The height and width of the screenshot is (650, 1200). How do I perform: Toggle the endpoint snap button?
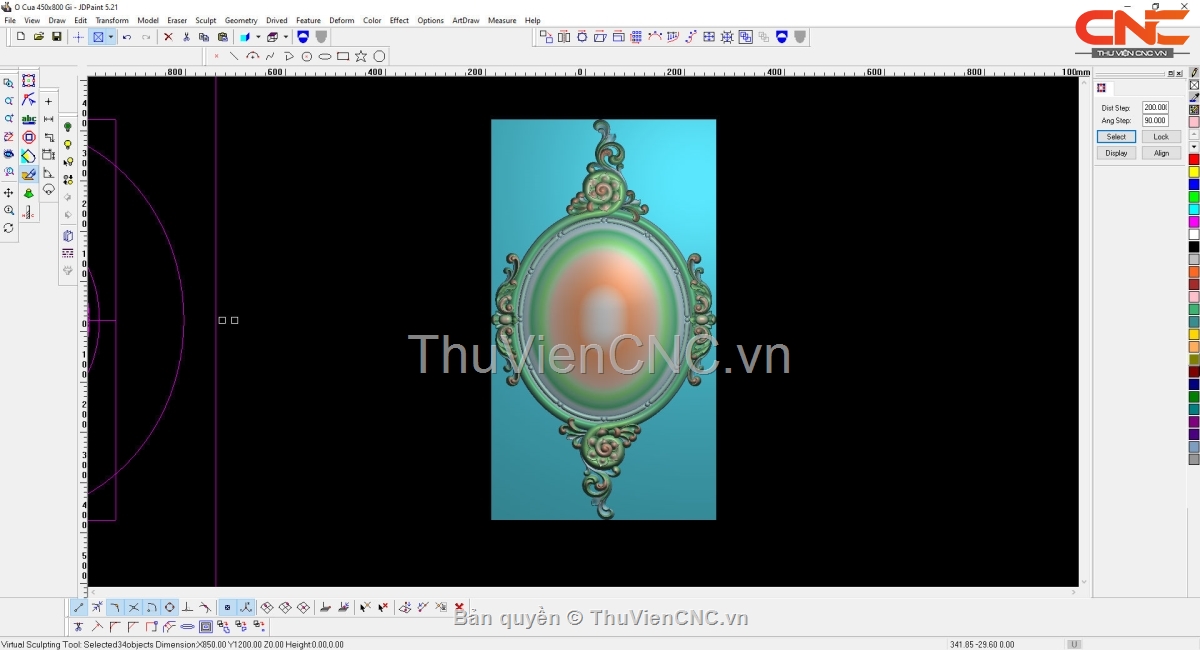pyautogui.click(x=79, y=607)
